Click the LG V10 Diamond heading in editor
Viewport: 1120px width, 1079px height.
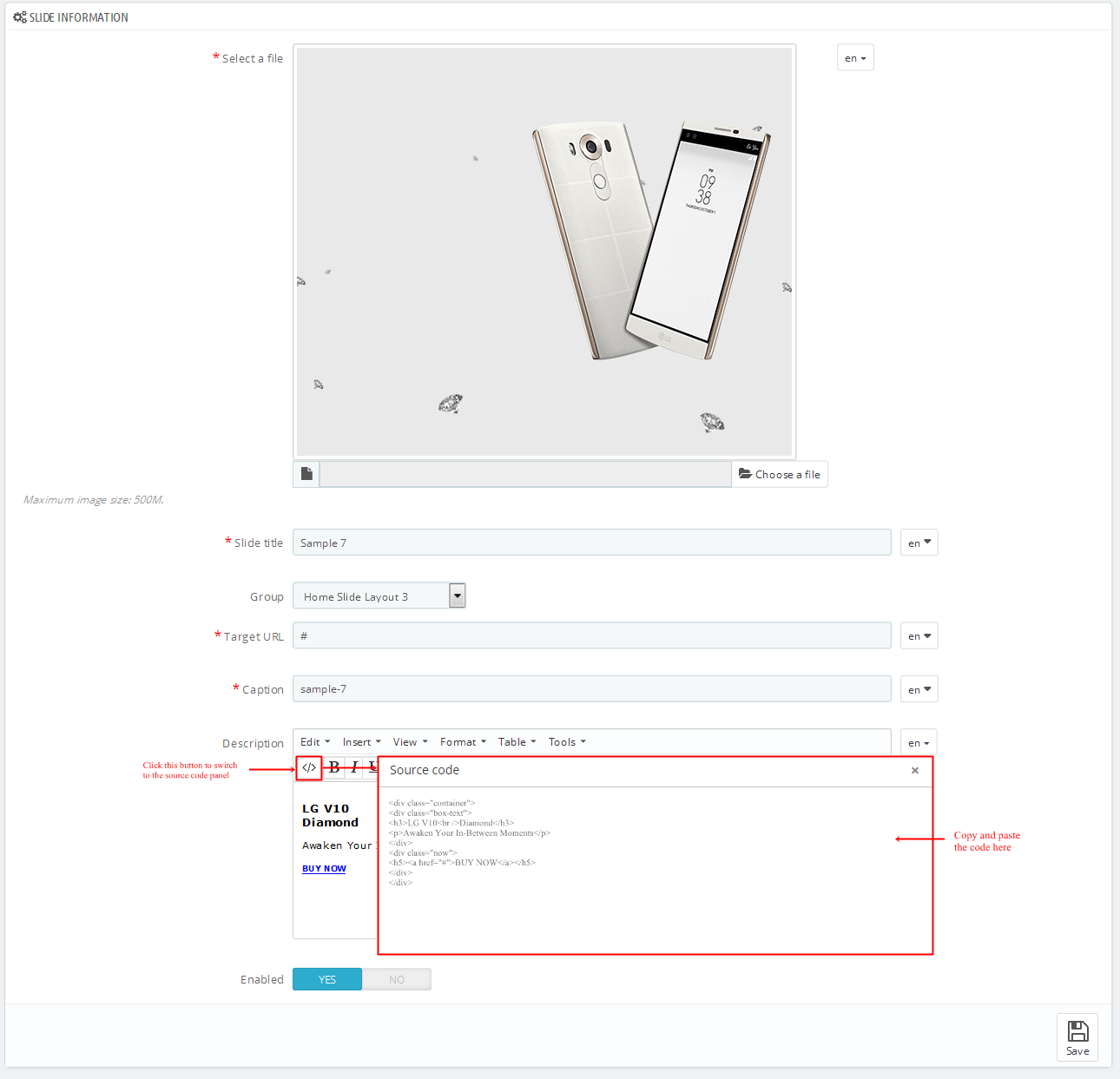[330, 816]
